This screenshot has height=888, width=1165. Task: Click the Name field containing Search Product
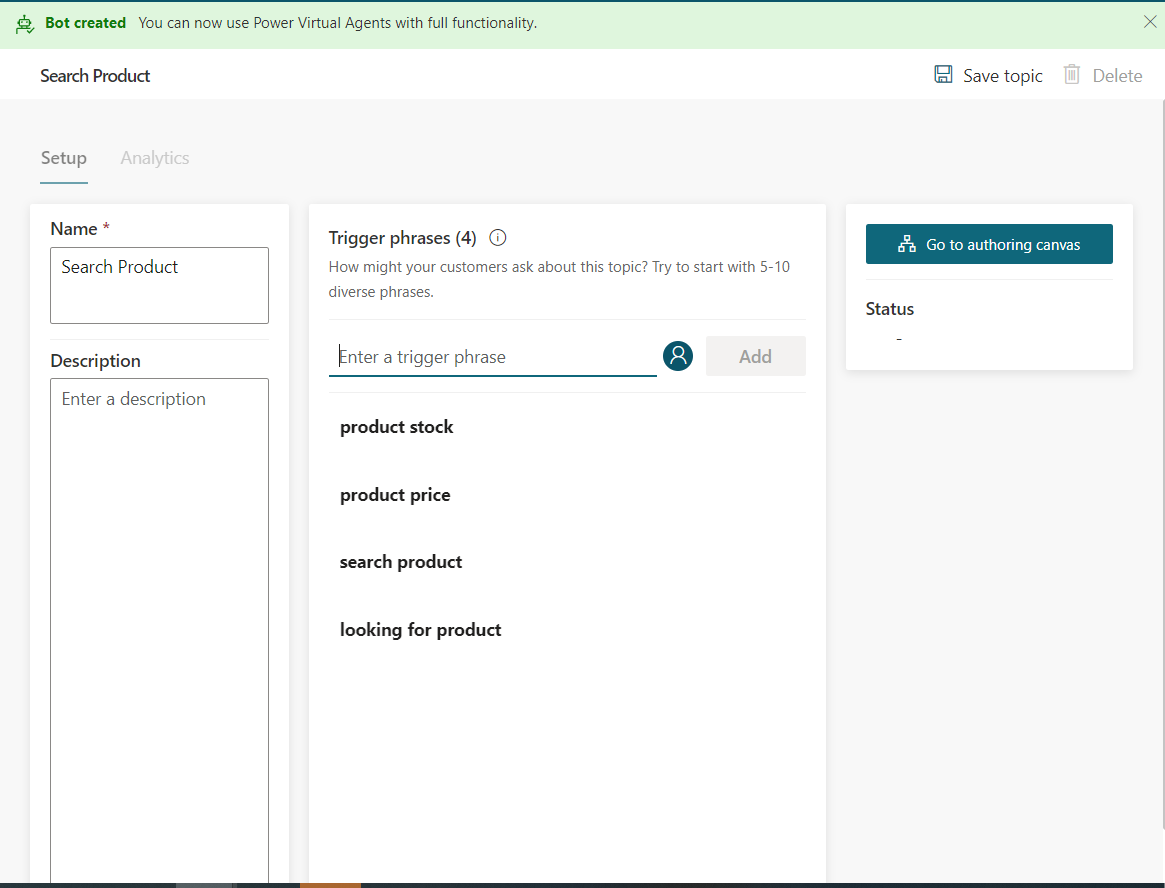pyautogui.click(x=159, y=285)
